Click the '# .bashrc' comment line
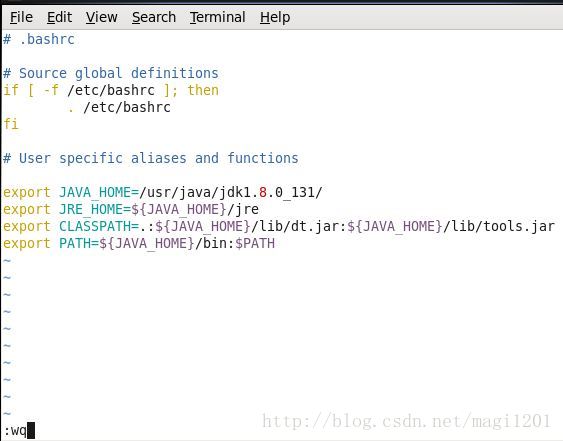Viewport: 563px width, 441px height. coord(39,39)
